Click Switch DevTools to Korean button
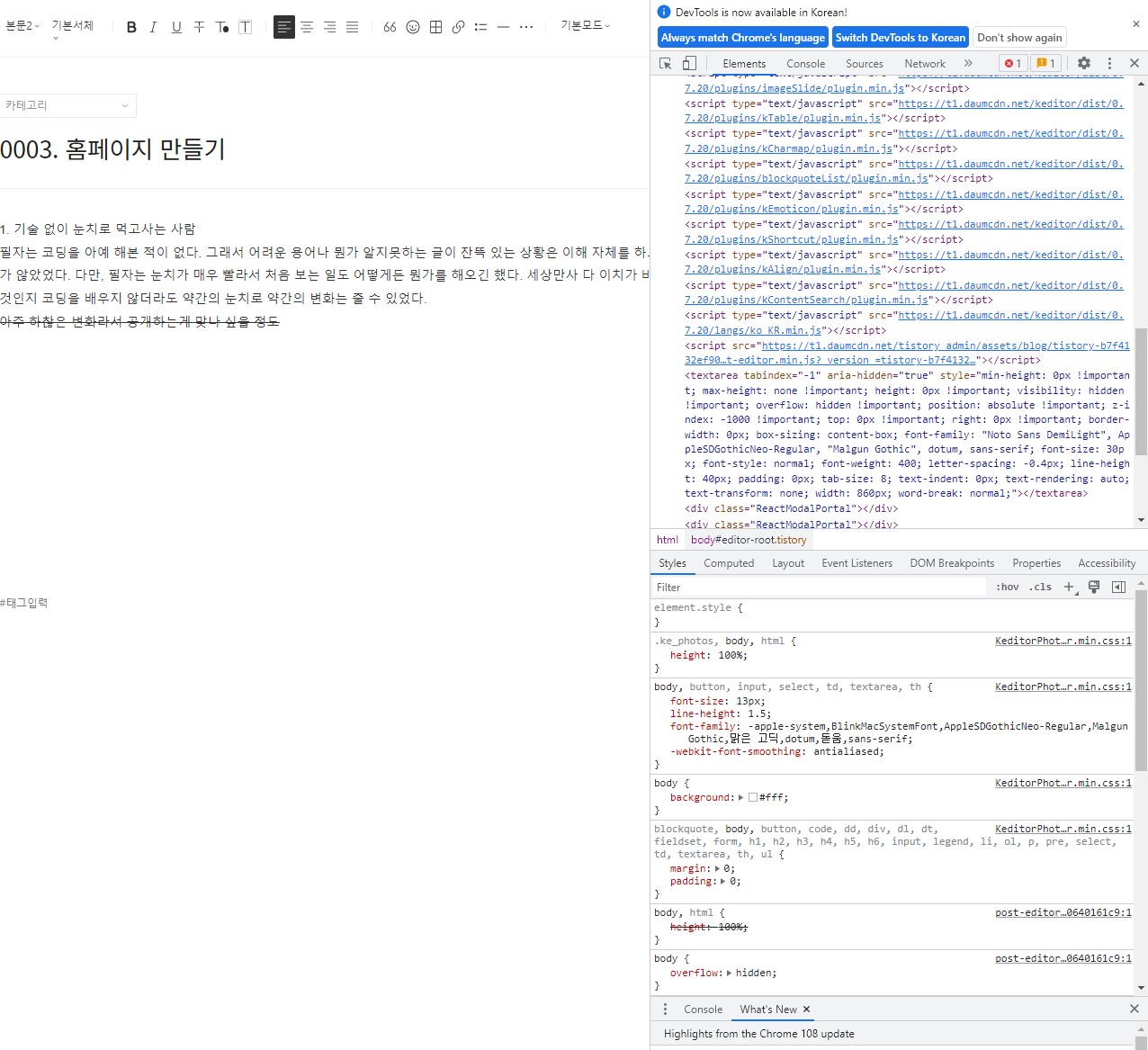 [900, 37]
